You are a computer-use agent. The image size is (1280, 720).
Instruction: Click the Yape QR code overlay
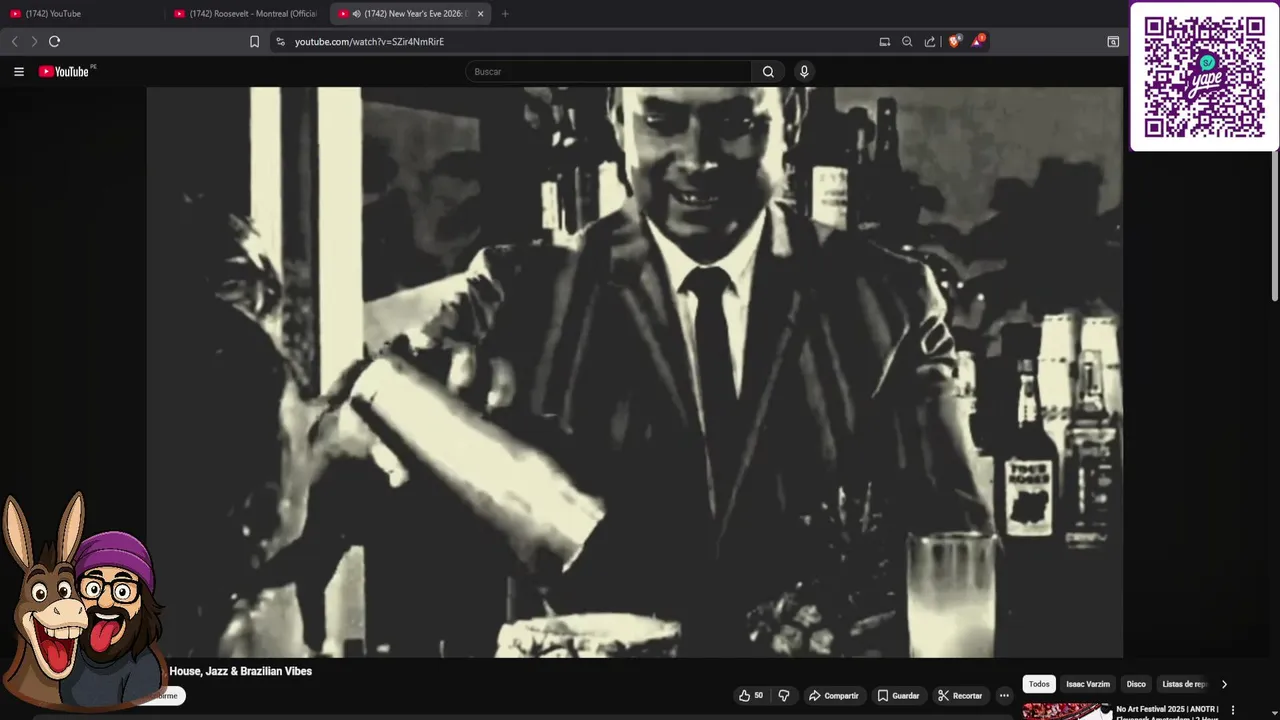[1204, 77]
